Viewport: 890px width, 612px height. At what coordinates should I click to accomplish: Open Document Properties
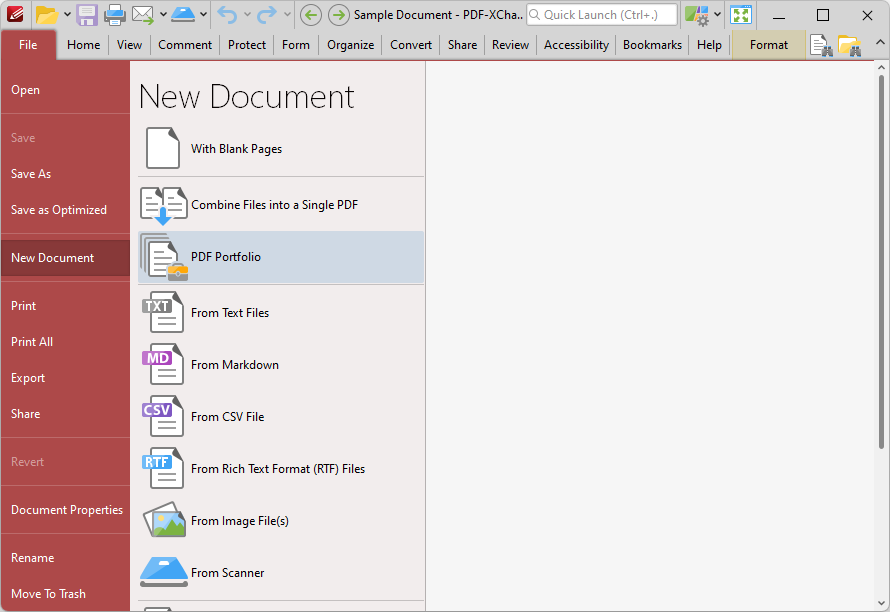65,510
